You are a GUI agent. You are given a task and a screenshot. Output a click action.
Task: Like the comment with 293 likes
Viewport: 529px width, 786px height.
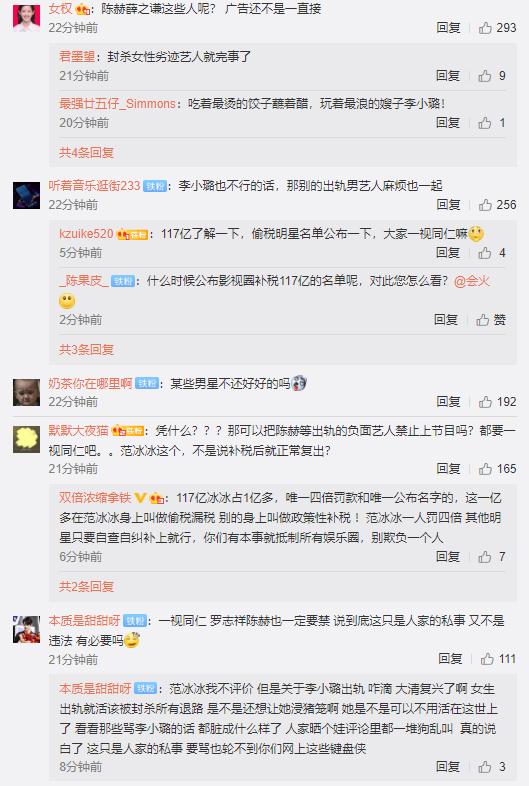click(497, 28)
